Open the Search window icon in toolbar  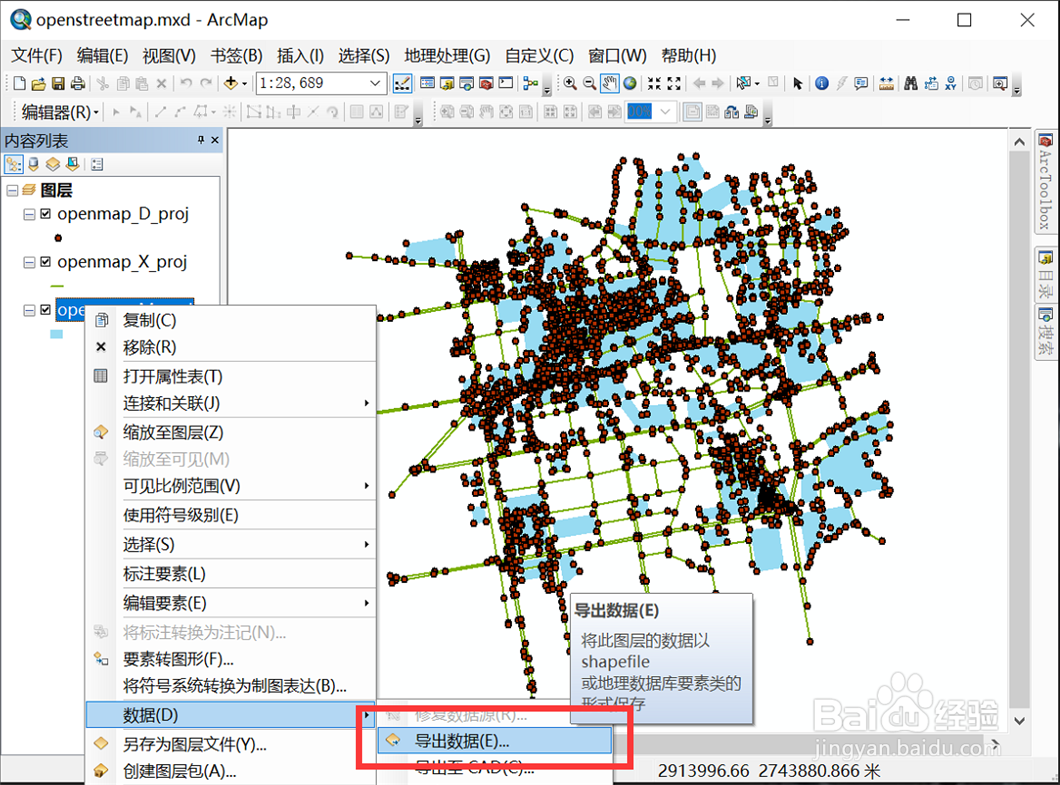(x=466, y=83)
